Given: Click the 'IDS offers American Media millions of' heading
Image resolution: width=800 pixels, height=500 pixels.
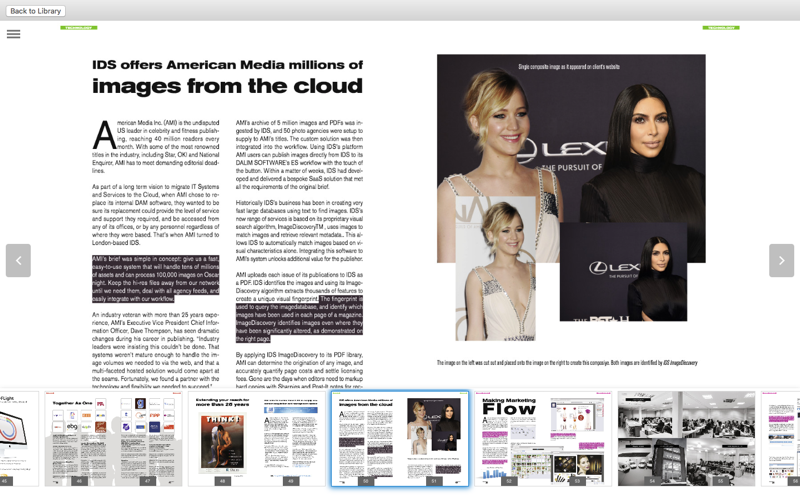Looking at the screenshot, I should pos(228,65).
